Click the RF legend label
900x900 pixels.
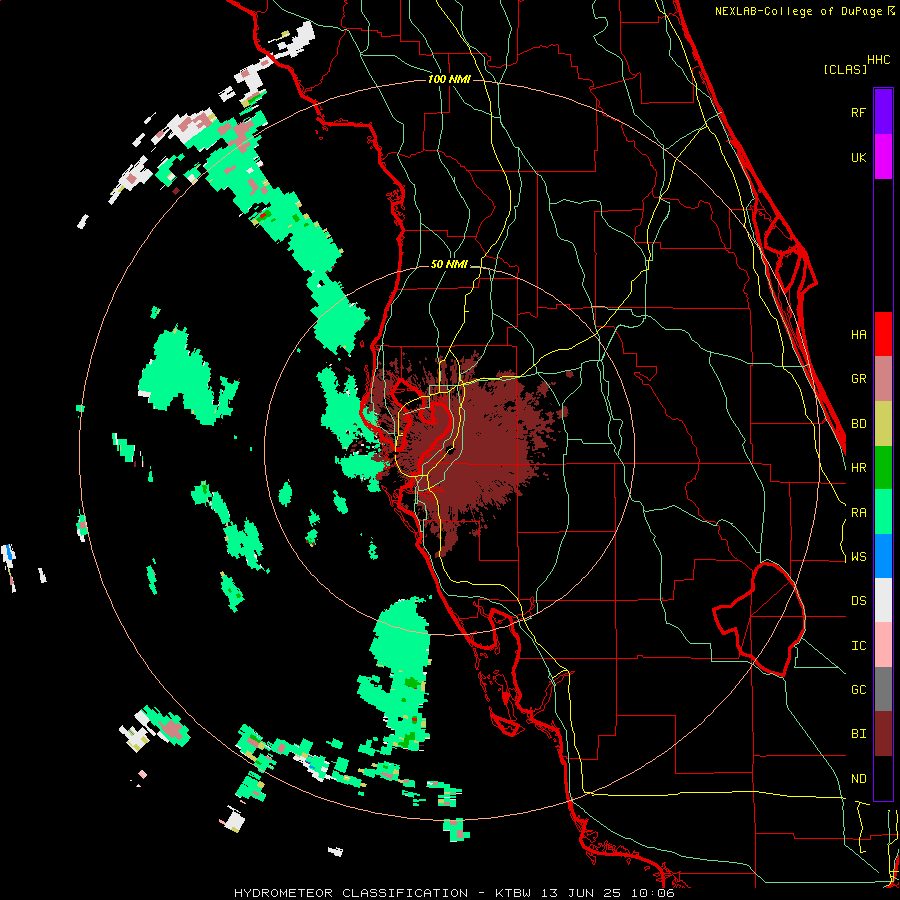[x=859, y=112]
